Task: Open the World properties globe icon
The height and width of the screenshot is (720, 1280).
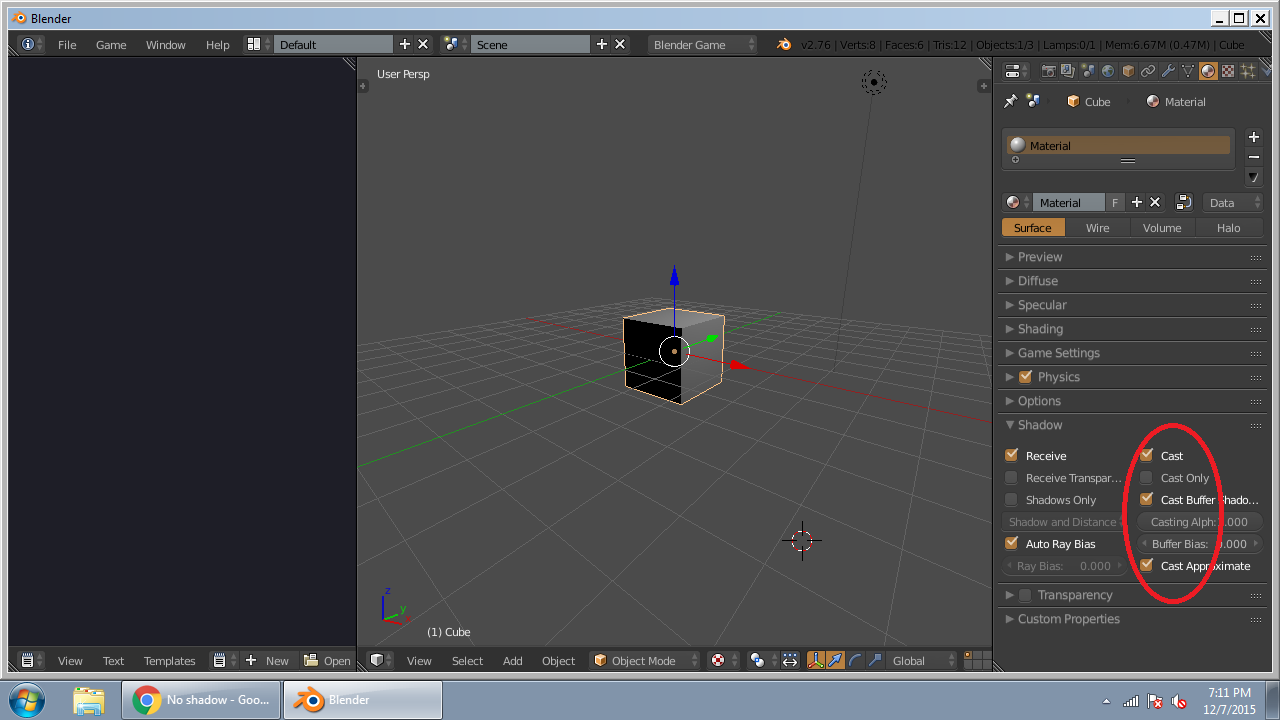Action: [1108, 71]
